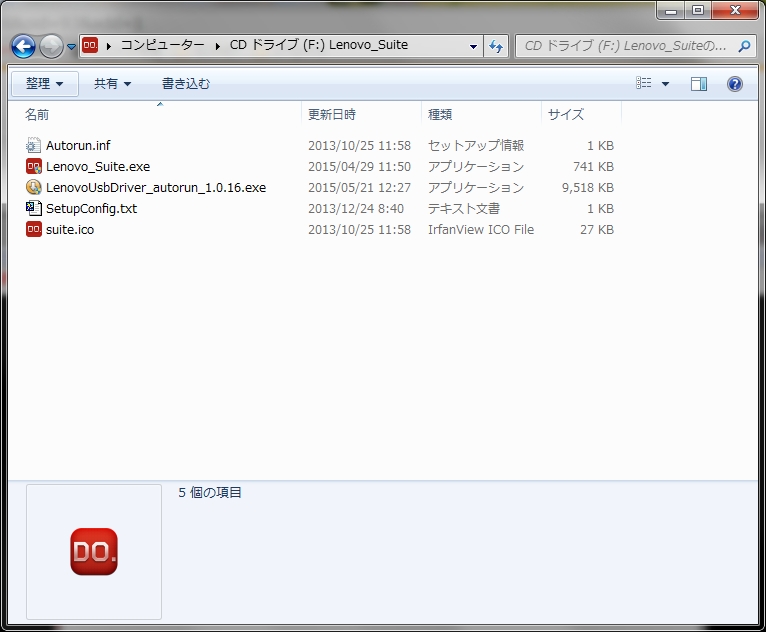The height and width of the screenshot is (632, 766).
Task: Click the テキスト文書 type cell
Action: (464, 209)
